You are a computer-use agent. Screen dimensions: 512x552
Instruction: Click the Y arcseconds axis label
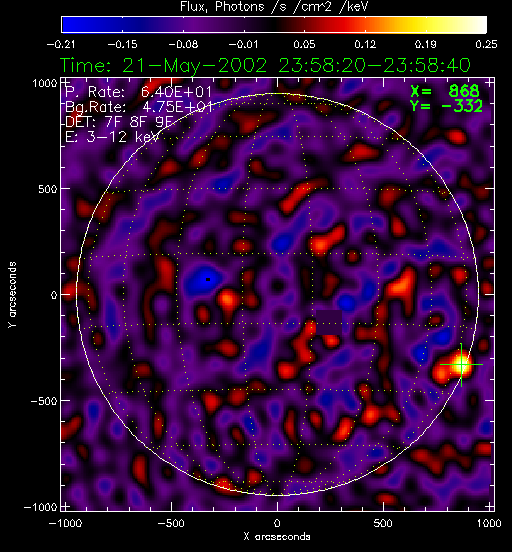12,295
